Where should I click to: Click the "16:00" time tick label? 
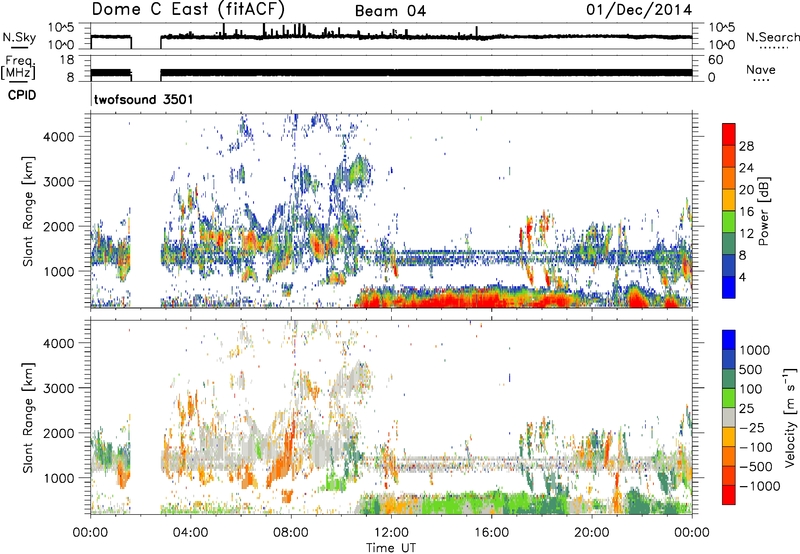pyautogui.click(x=491, y=533)
